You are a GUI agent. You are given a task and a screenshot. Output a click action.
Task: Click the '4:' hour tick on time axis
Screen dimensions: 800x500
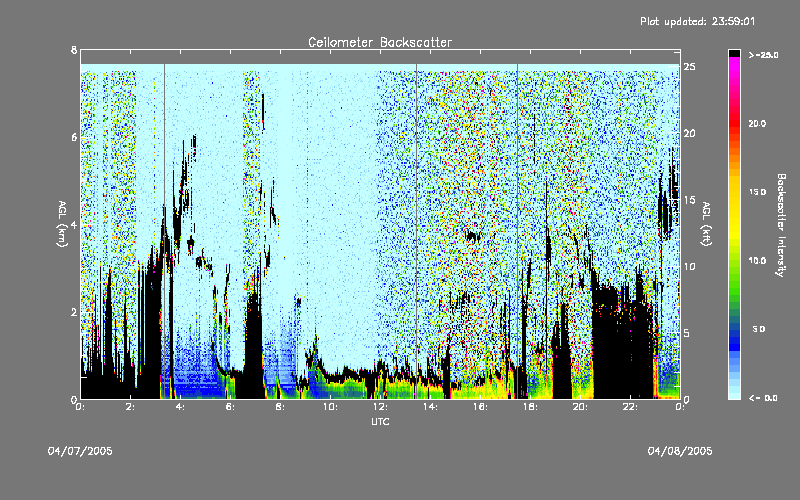click(180, 407)
